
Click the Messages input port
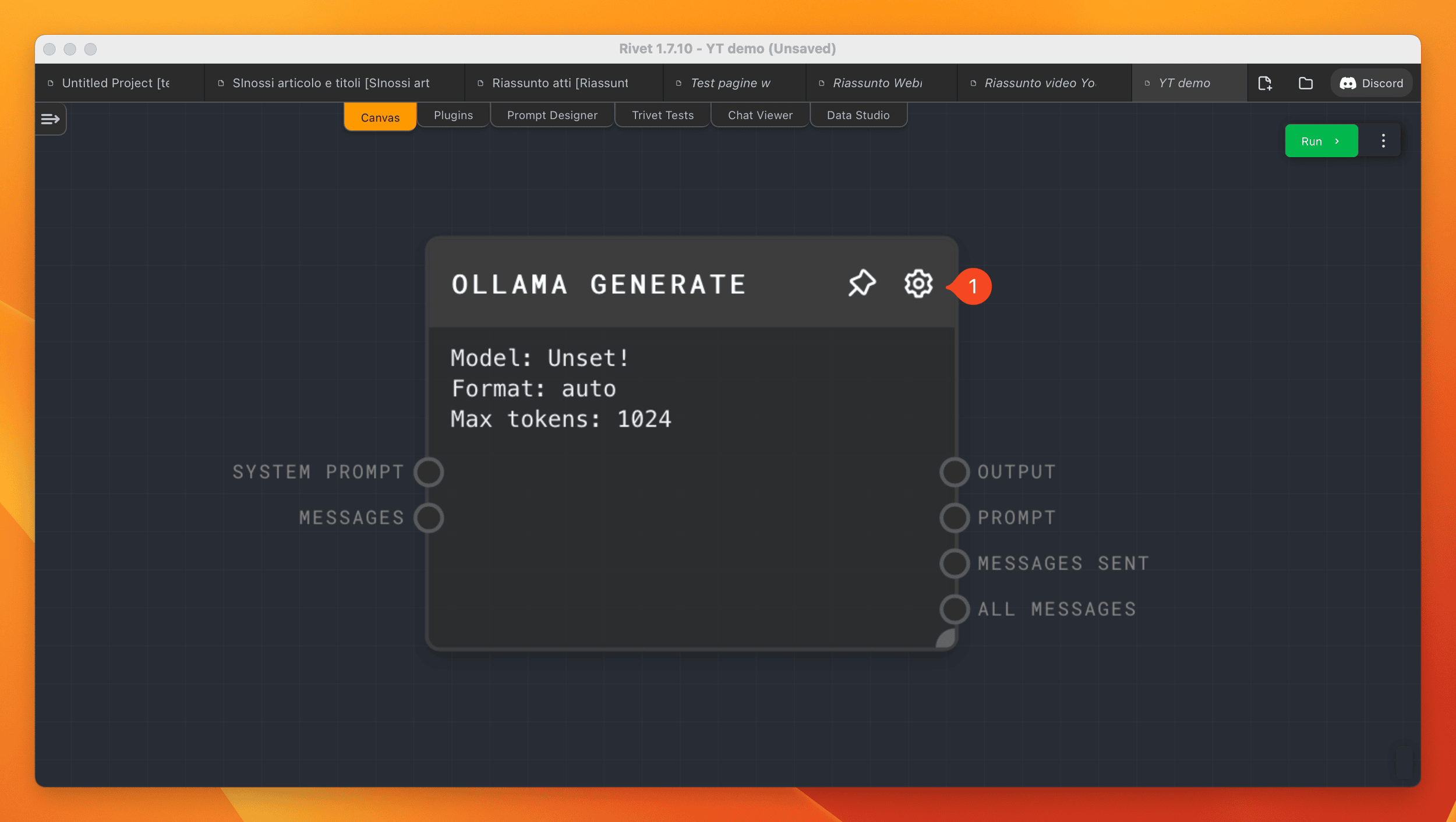coord(429,518)
